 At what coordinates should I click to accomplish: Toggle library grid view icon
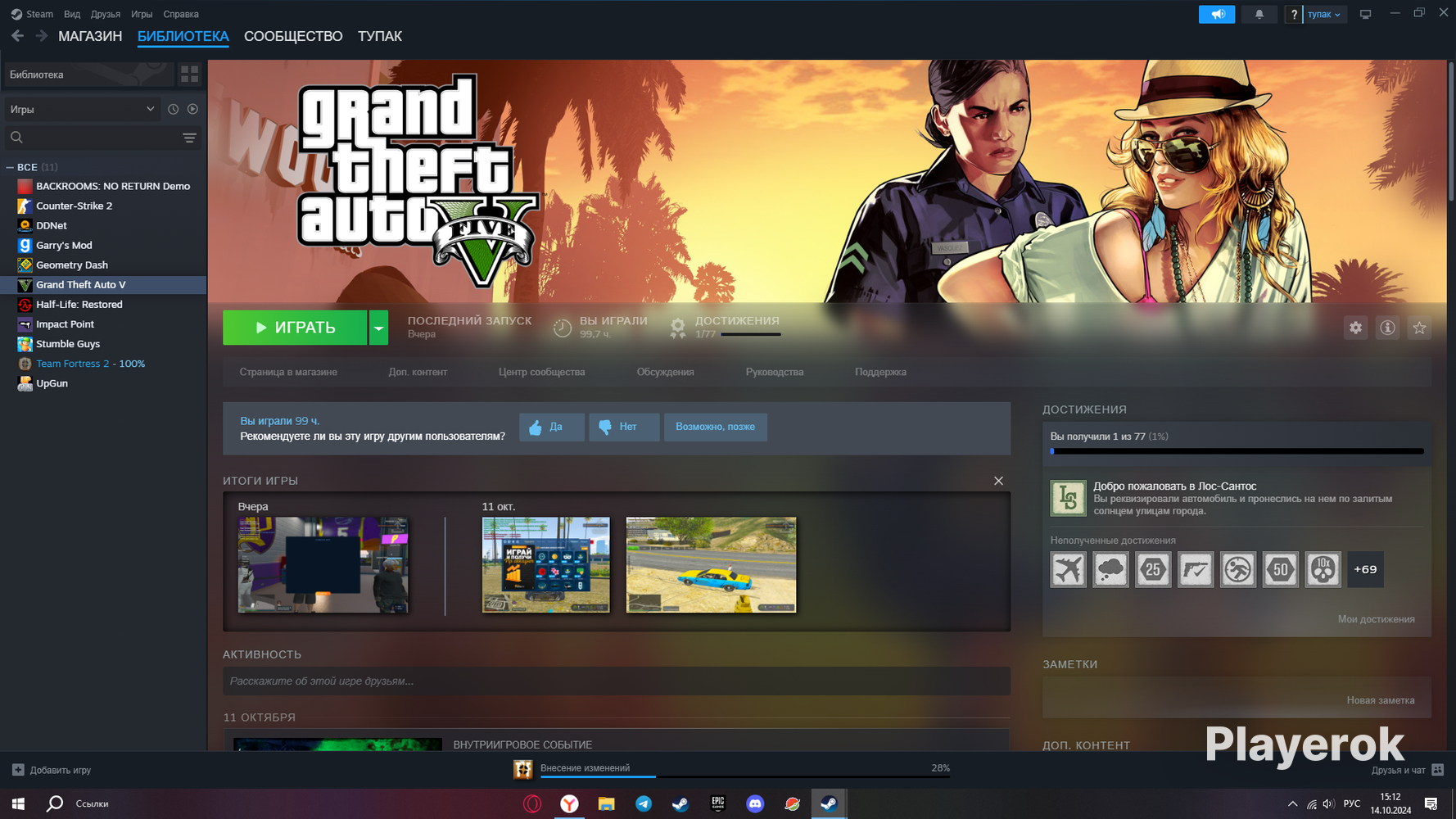189,75
